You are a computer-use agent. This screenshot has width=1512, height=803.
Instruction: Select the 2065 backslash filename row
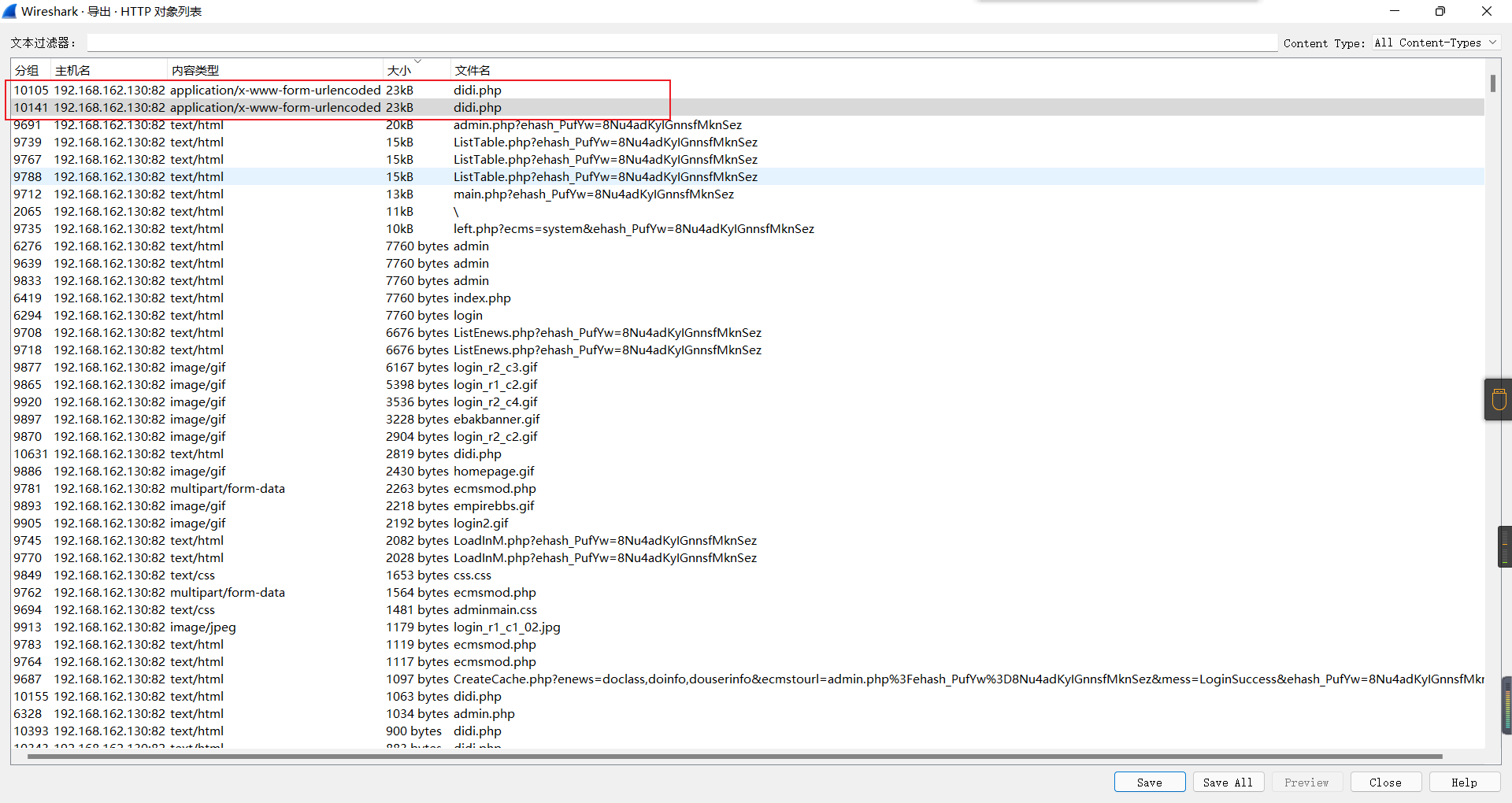click(x=747, y=212)
